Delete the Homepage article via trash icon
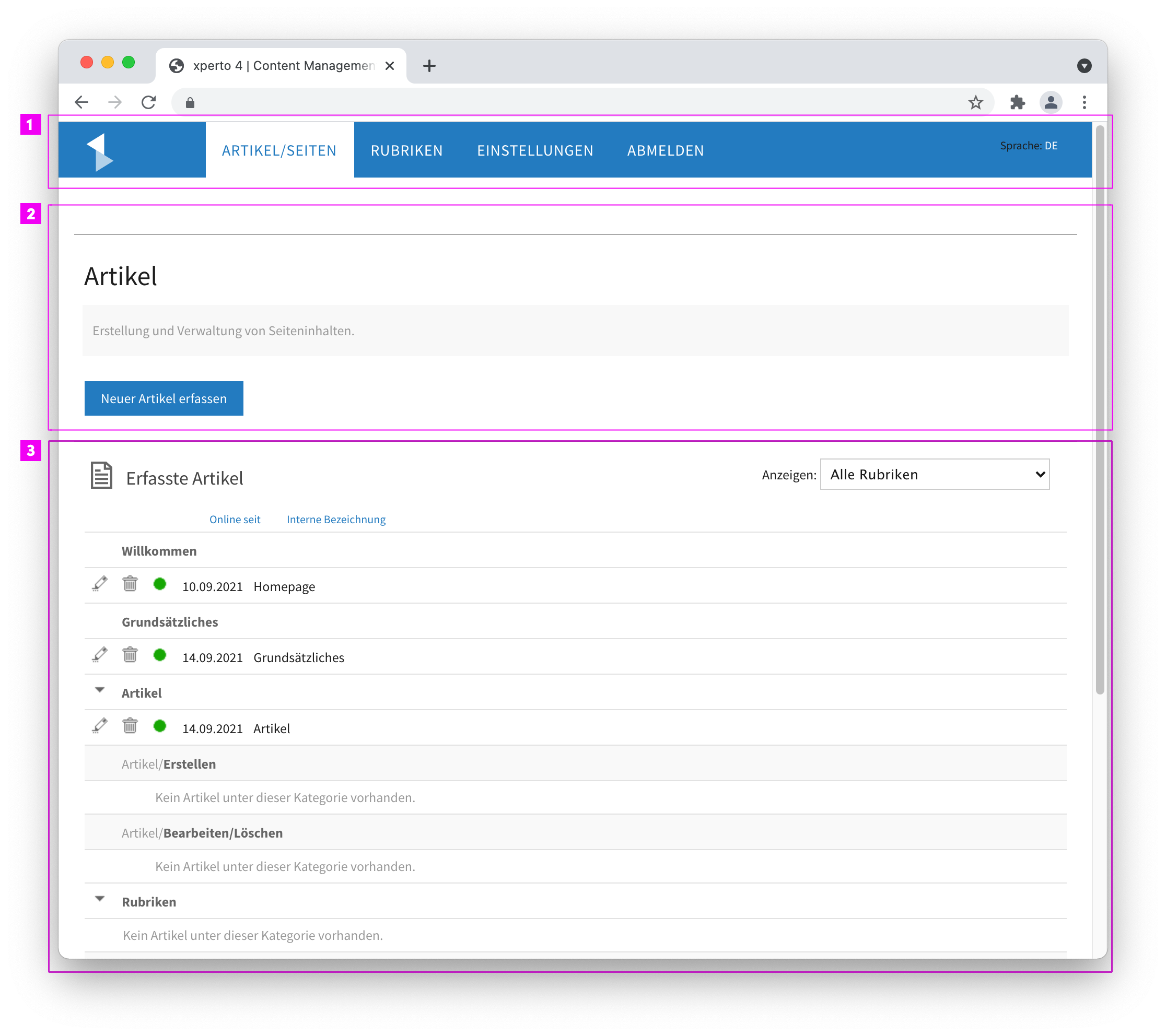1166x1036 pixels. [130, 584]
